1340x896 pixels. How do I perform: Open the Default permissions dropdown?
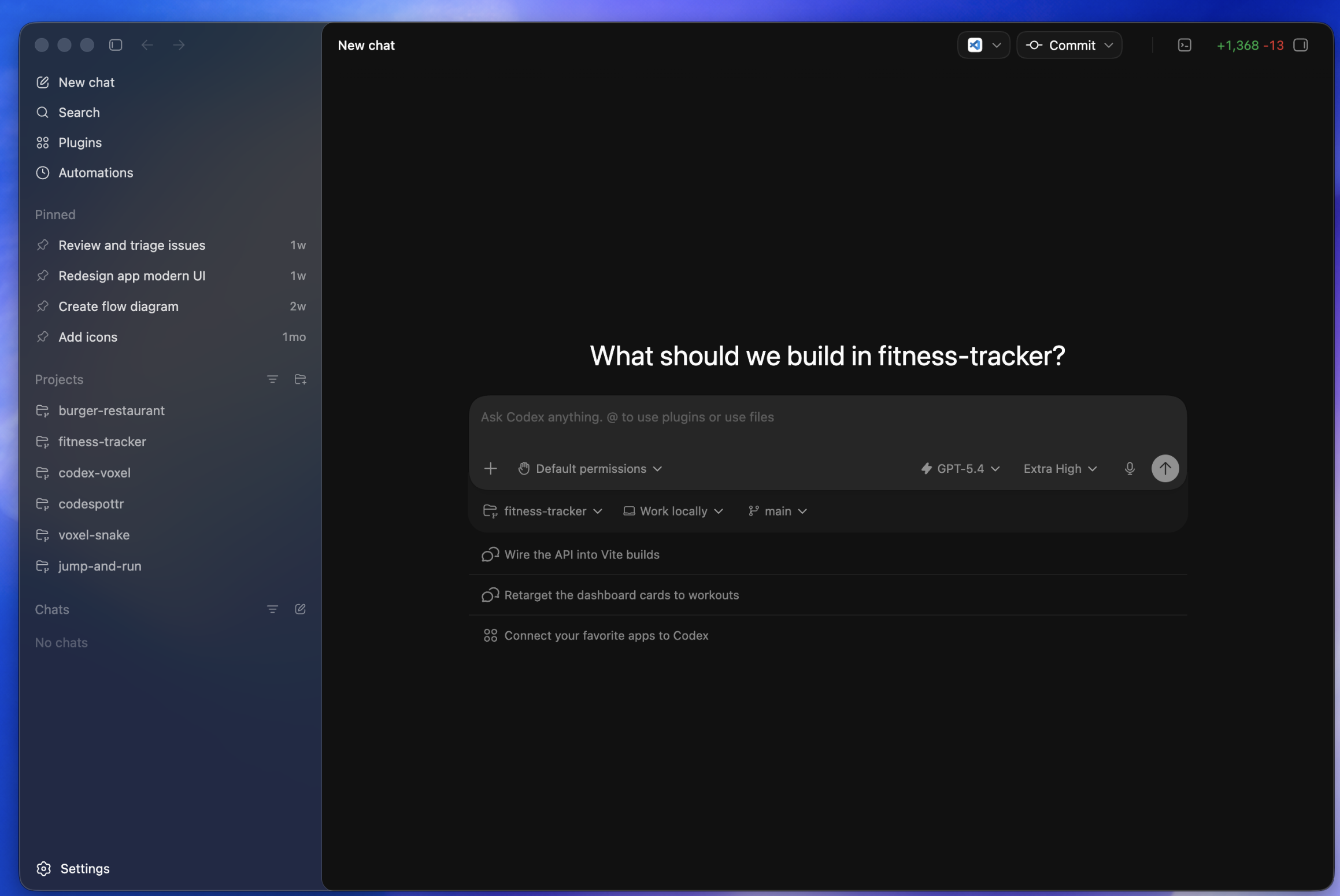590,468
